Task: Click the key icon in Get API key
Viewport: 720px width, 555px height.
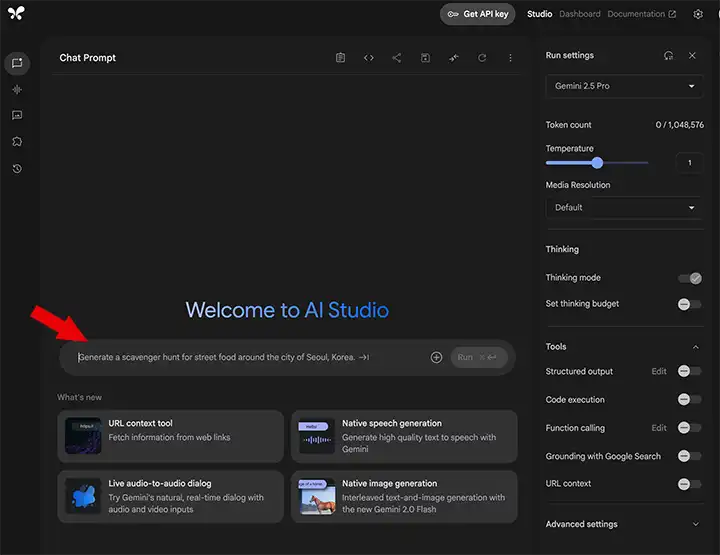Action: pos(453,14)
